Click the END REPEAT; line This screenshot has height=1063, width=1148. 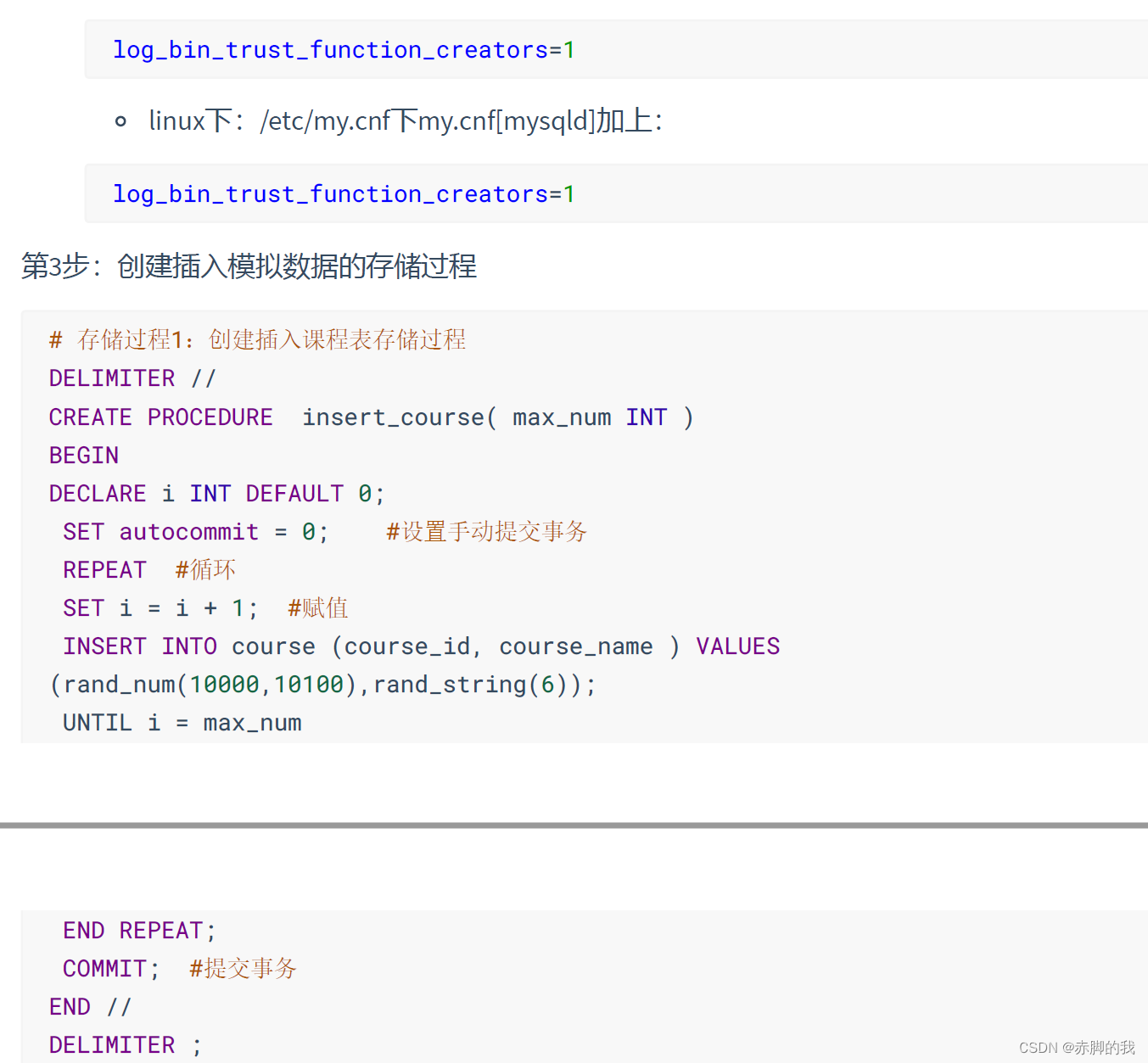click(139, 931)
